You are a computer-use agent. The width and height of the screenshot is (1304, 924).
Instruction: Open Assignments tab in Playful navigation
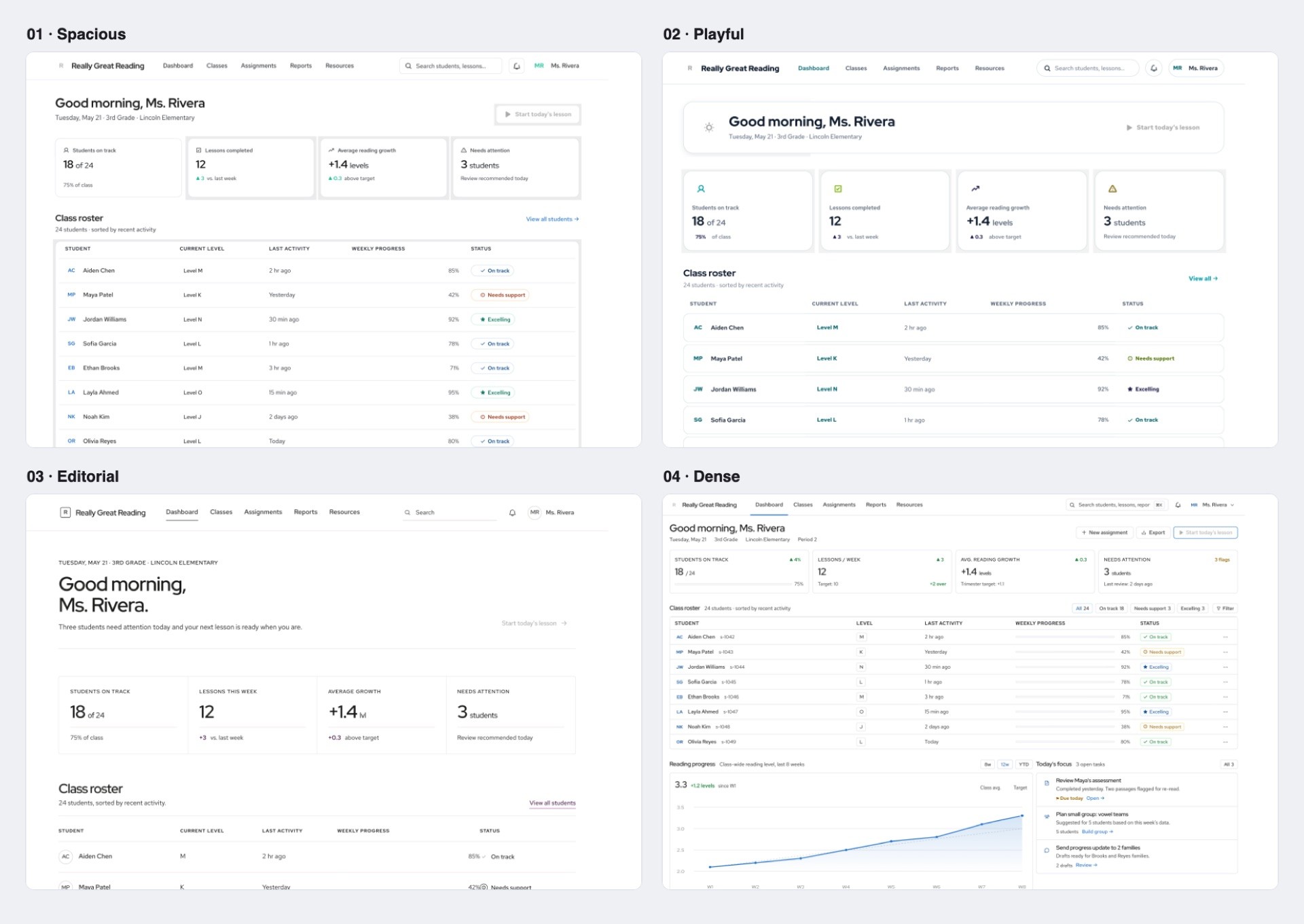(901, 69)
